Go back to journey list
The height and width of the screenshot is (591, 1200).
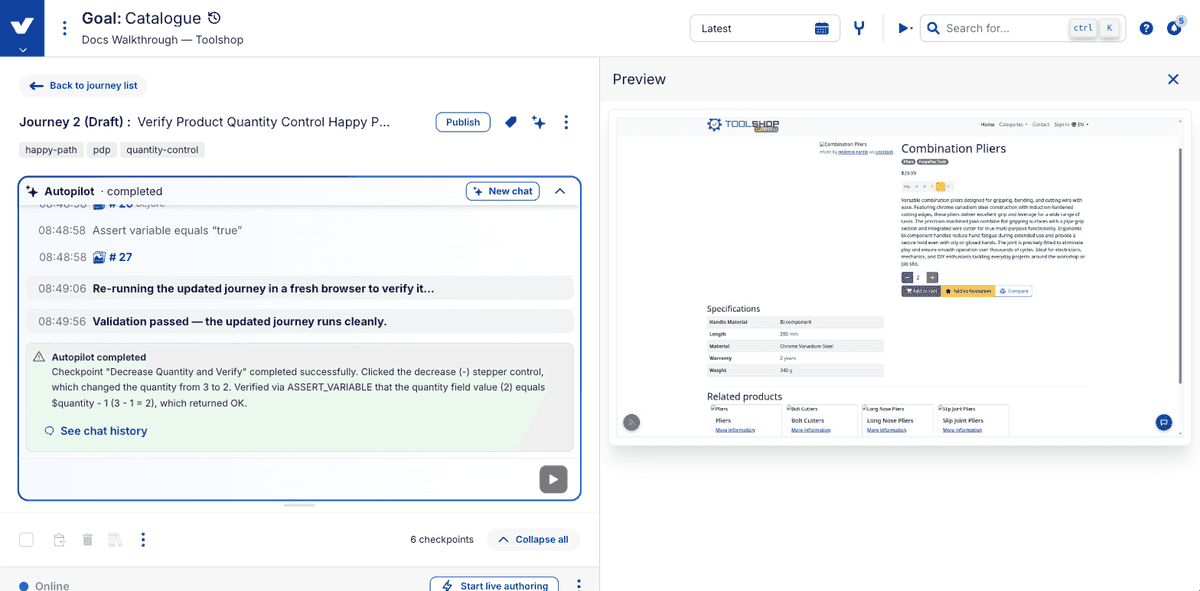coord(83,86)
